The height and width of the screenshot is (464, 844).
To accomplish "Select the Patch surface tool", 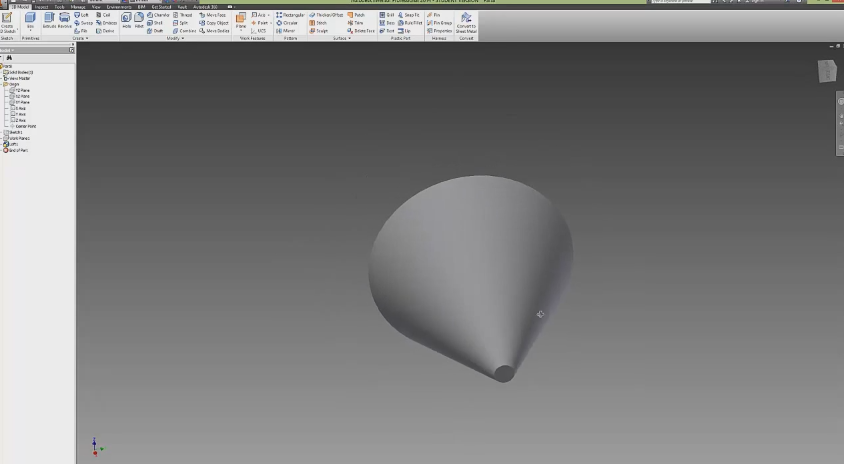I will pyautogui.click(x=356, y=15).
